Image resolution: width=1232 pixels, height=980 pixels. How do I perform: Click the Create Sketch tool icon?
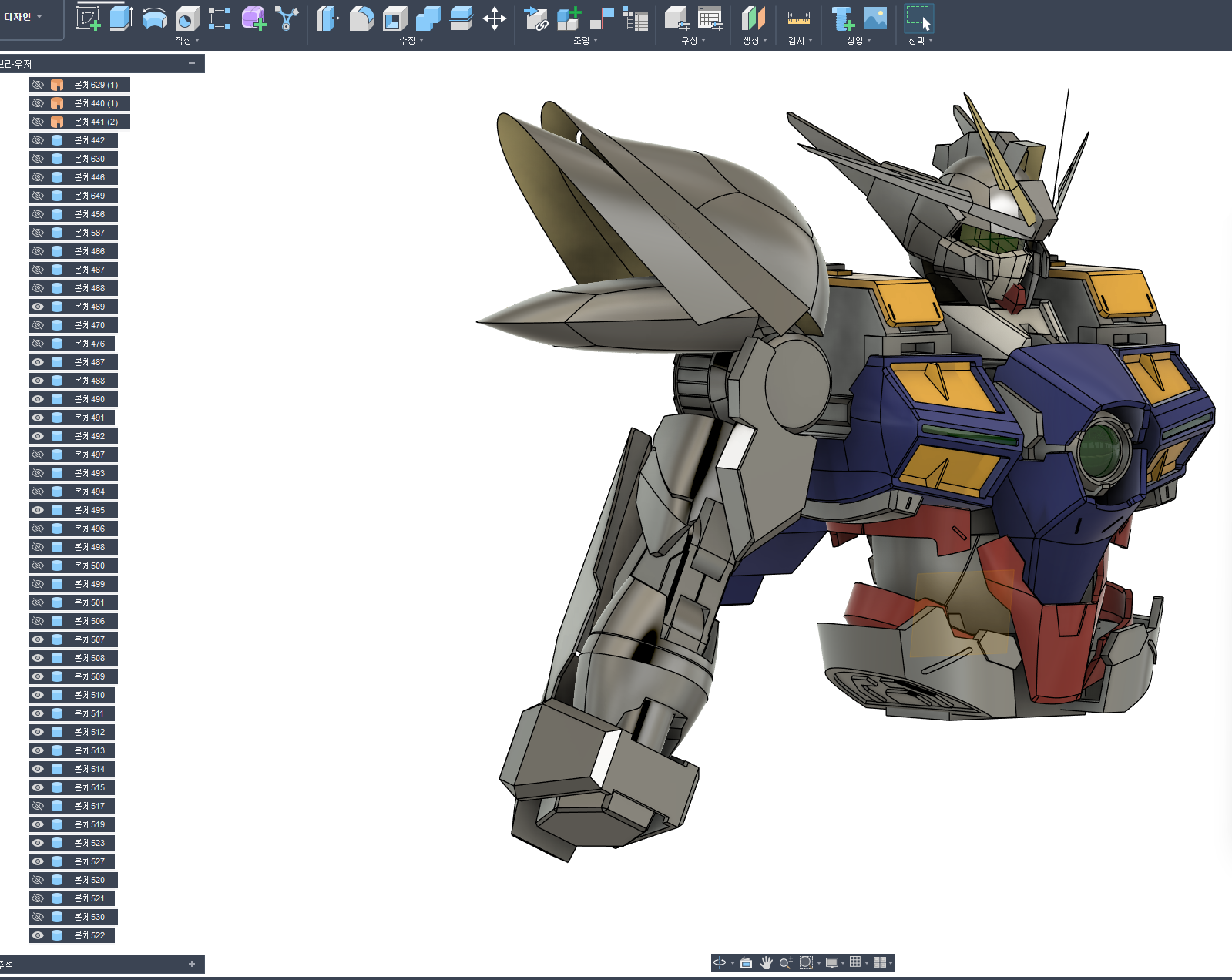click(x=89, y=18)
